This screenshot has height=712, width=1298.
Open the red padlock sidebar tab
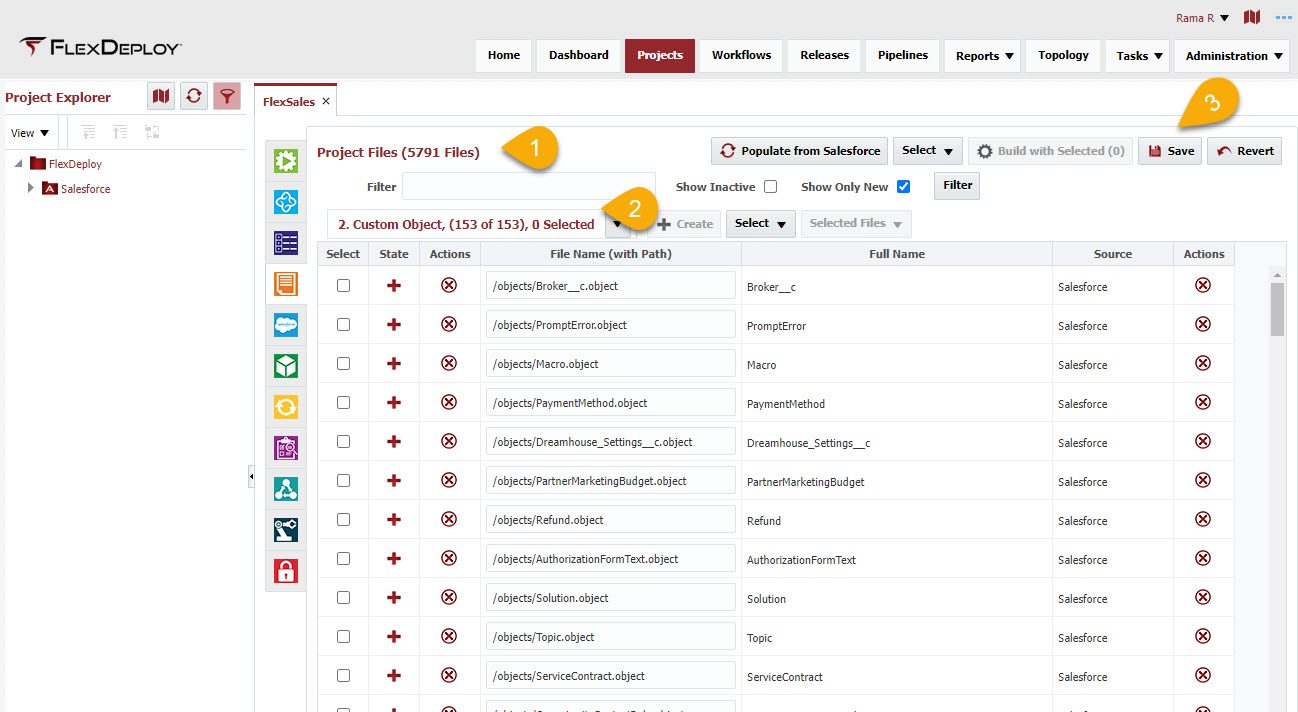pos(286,571)
